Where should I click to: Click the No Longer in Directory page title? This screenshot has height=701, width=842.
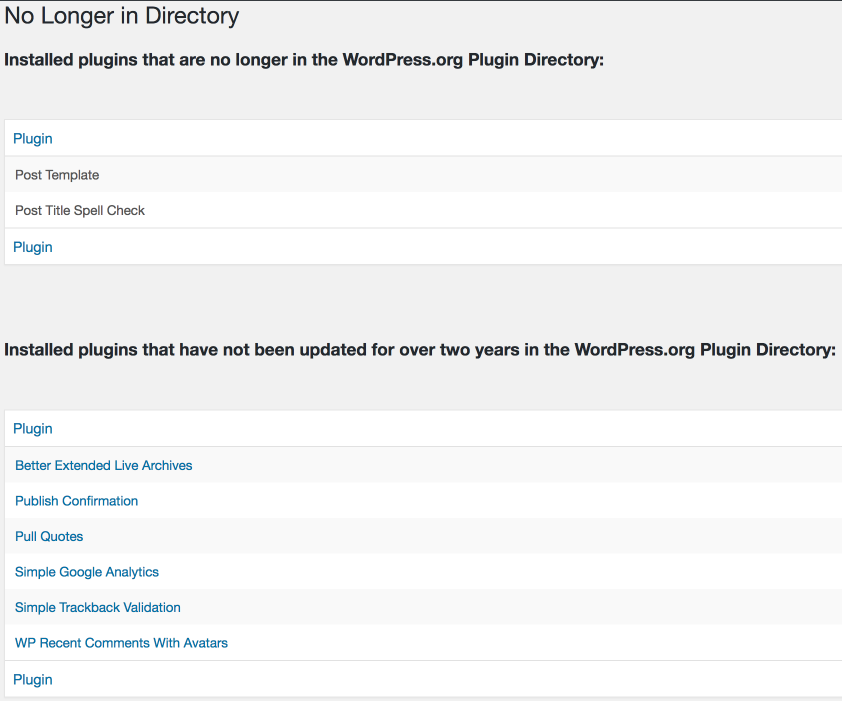click(x=122, y=16)
